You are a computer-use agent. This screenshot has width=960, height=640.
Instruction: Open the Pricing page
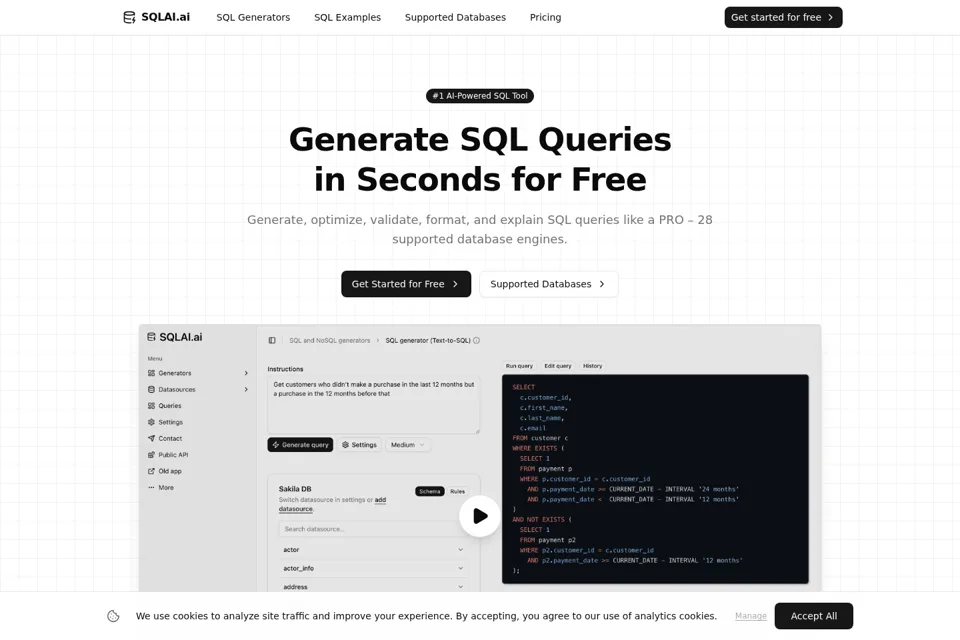coord(545,17)
